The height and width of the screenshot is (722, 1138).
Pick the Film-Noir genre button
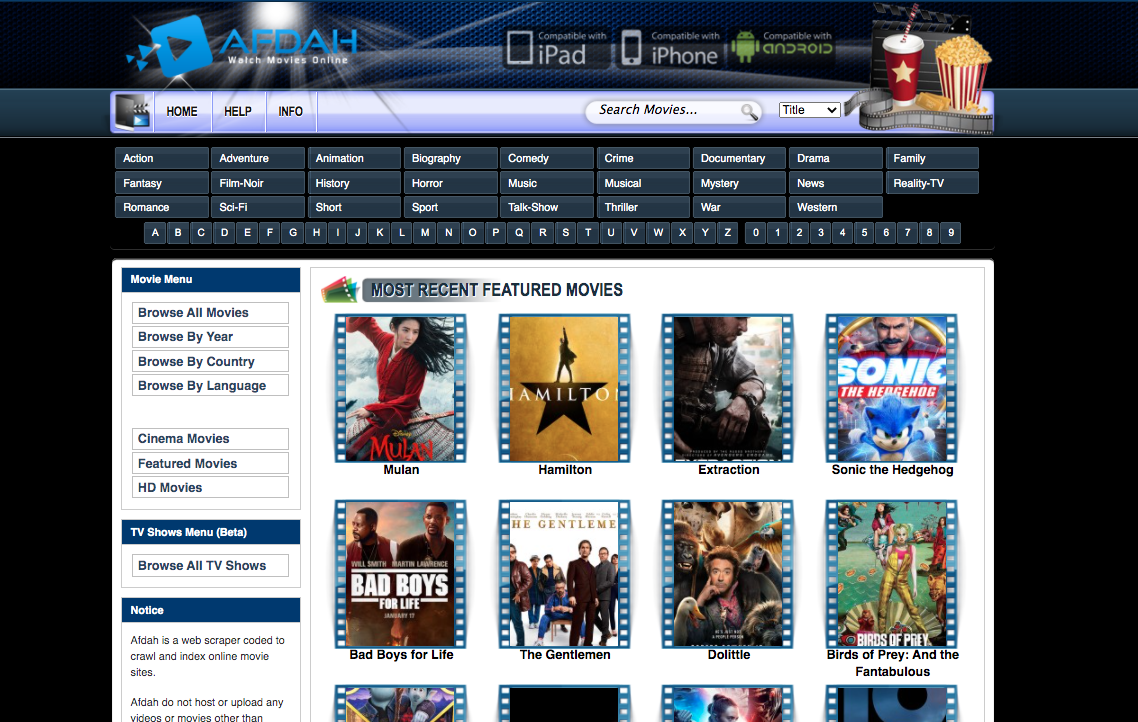pyautogui.click(x=258, y=183)
